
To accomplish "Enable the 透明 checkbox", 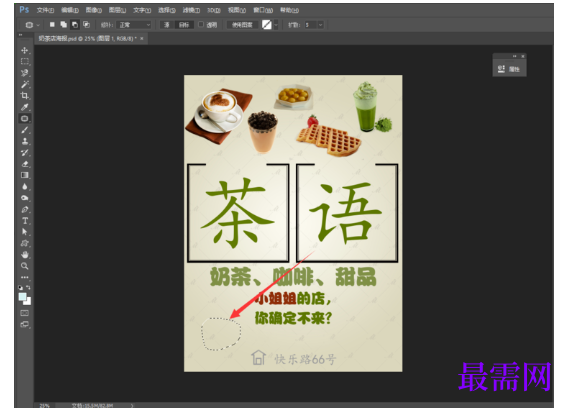I will pos(201,24).
